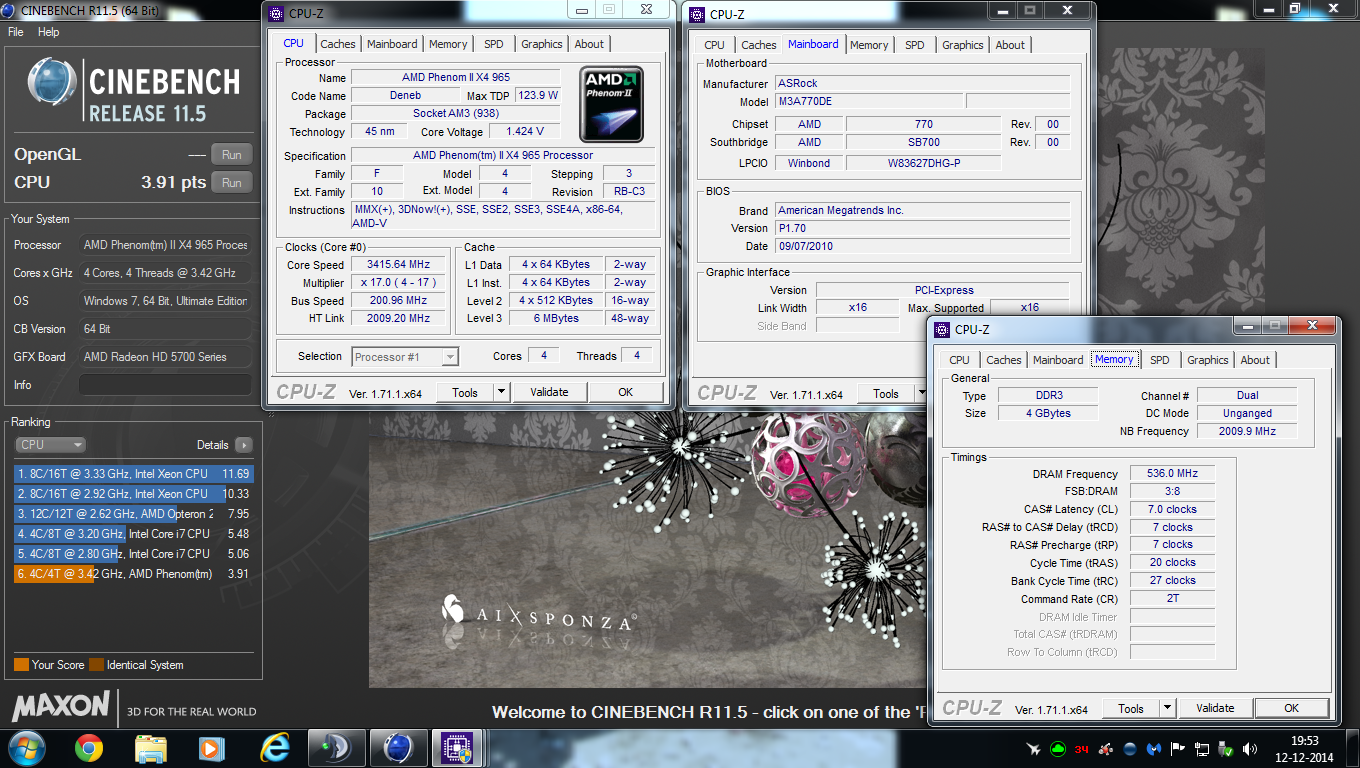
Task: Open Internet Explorer from the taskbar
Action: click(x=274, y=747)
